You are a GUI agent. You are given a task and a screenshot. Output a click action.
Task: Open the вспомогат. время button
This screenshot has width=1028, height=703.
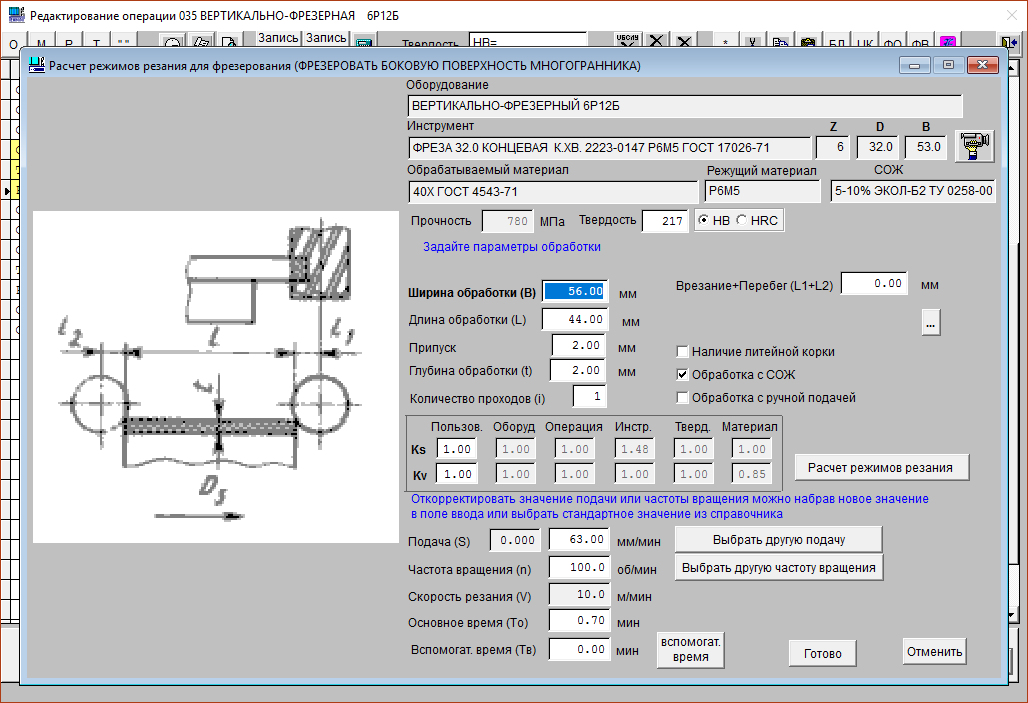coord(689,650)
